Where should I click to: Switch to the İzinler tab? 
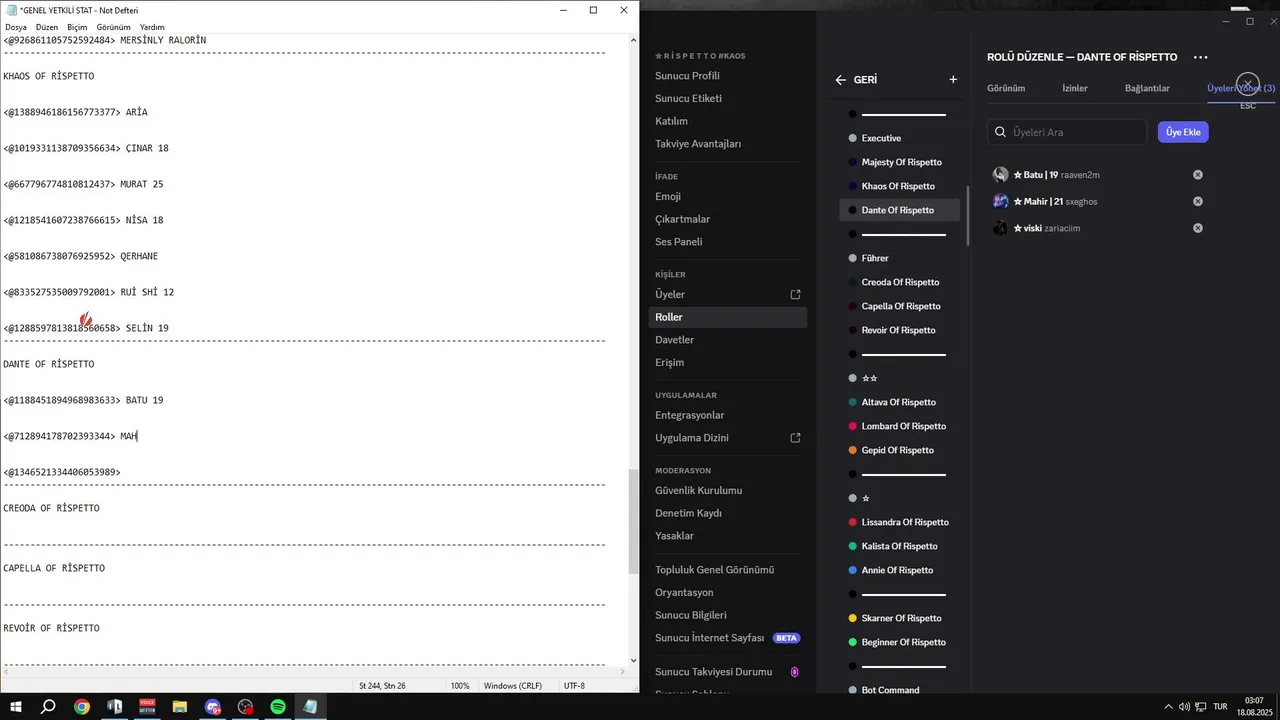(x=1075, y=88)
